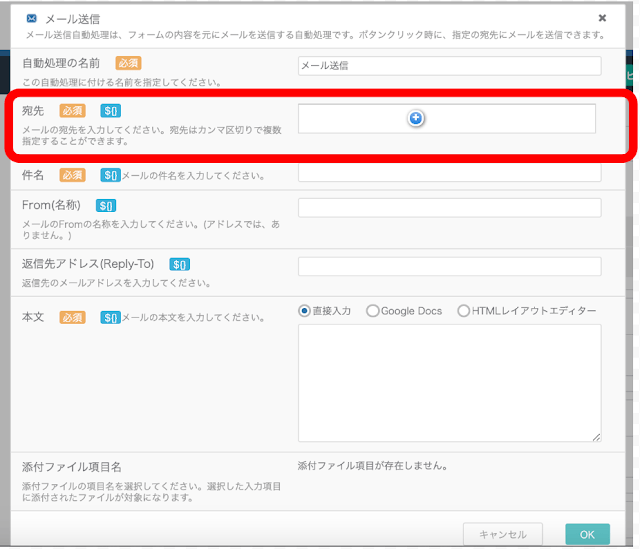Click the 必須 badge next to 本文
The width and height of the screenshot is (640, 549).
point(72,317)
